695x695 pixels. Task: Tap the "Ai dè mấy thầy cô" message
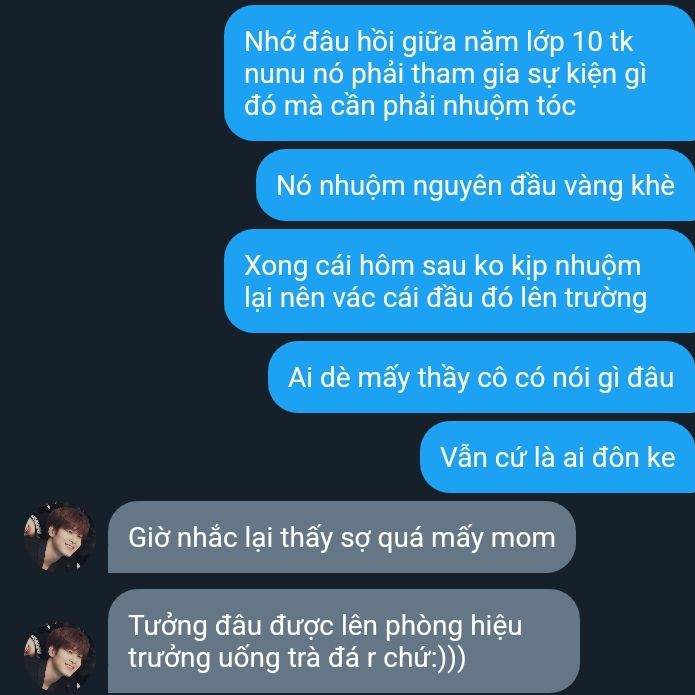click(x=481, y=377)
